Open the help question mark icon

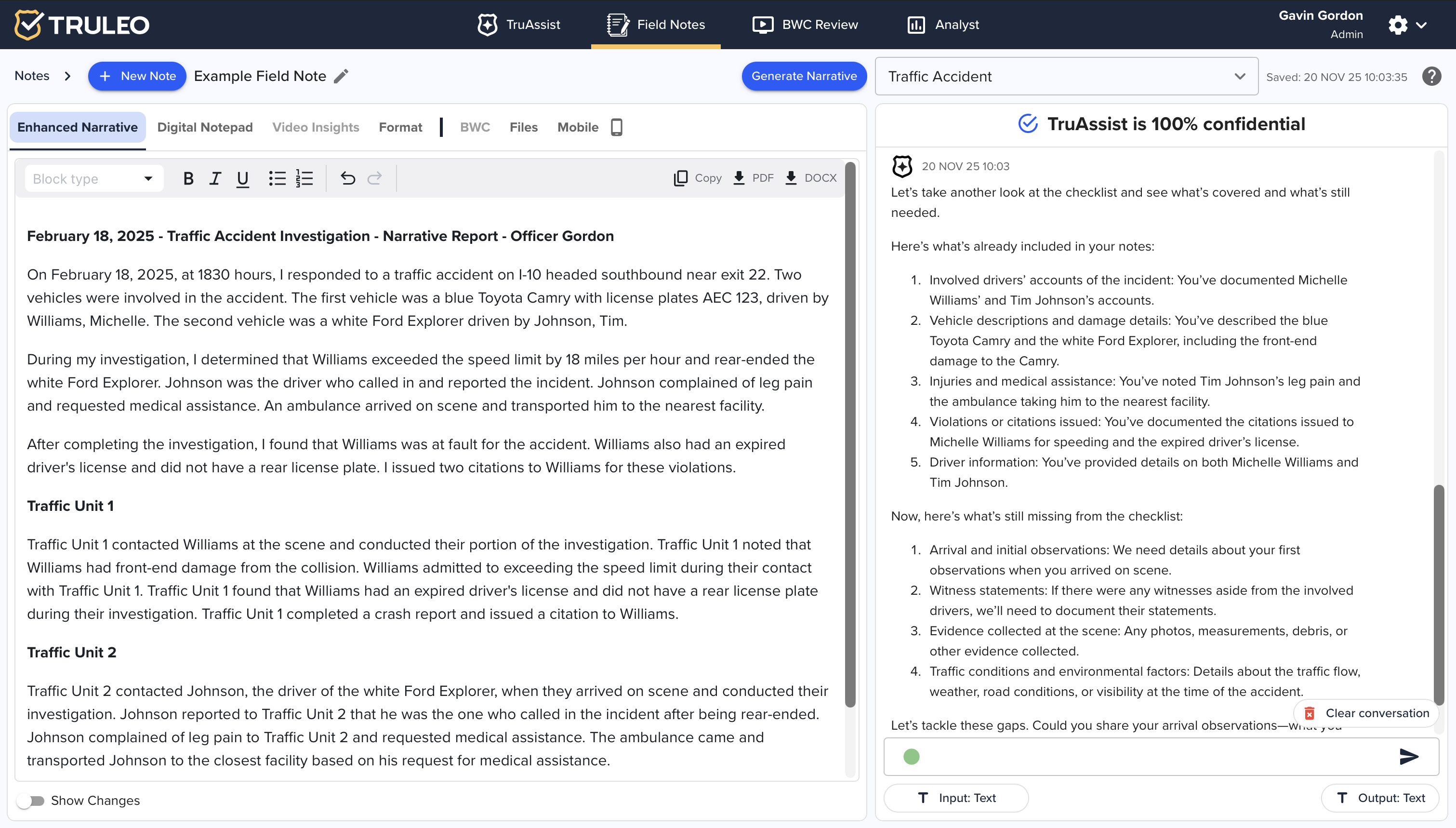pyautogui.click(x=1431, y=76)
